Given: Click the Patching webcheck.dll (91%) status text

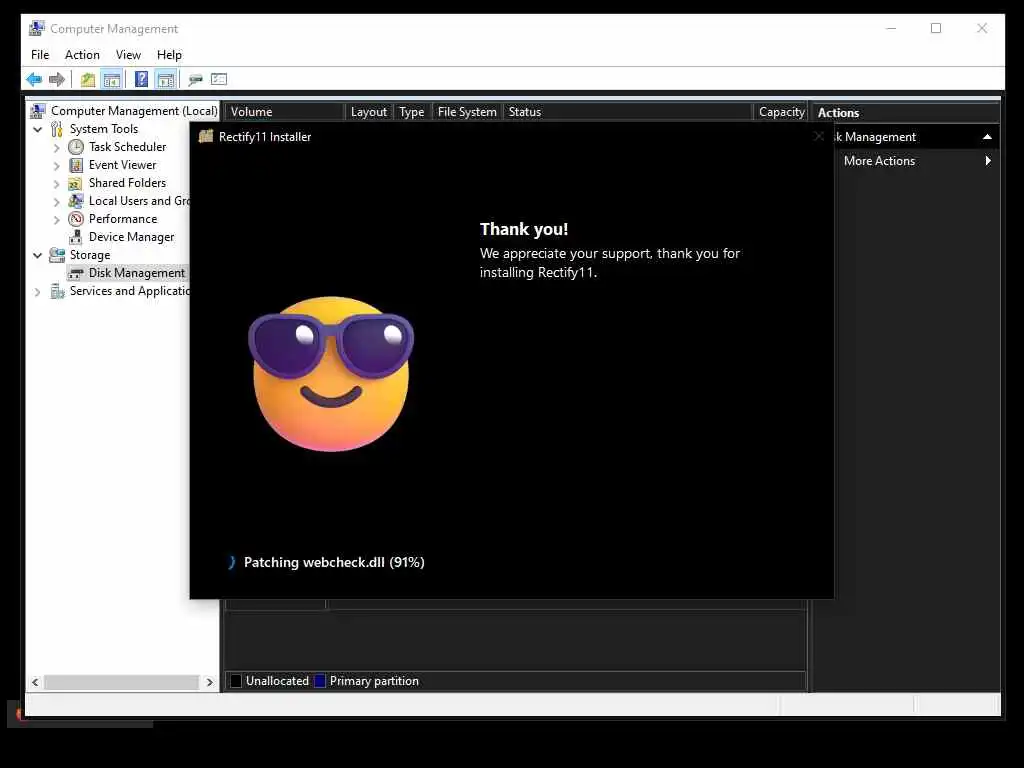Looking at the screenshot, I should [x=334, y=562].
